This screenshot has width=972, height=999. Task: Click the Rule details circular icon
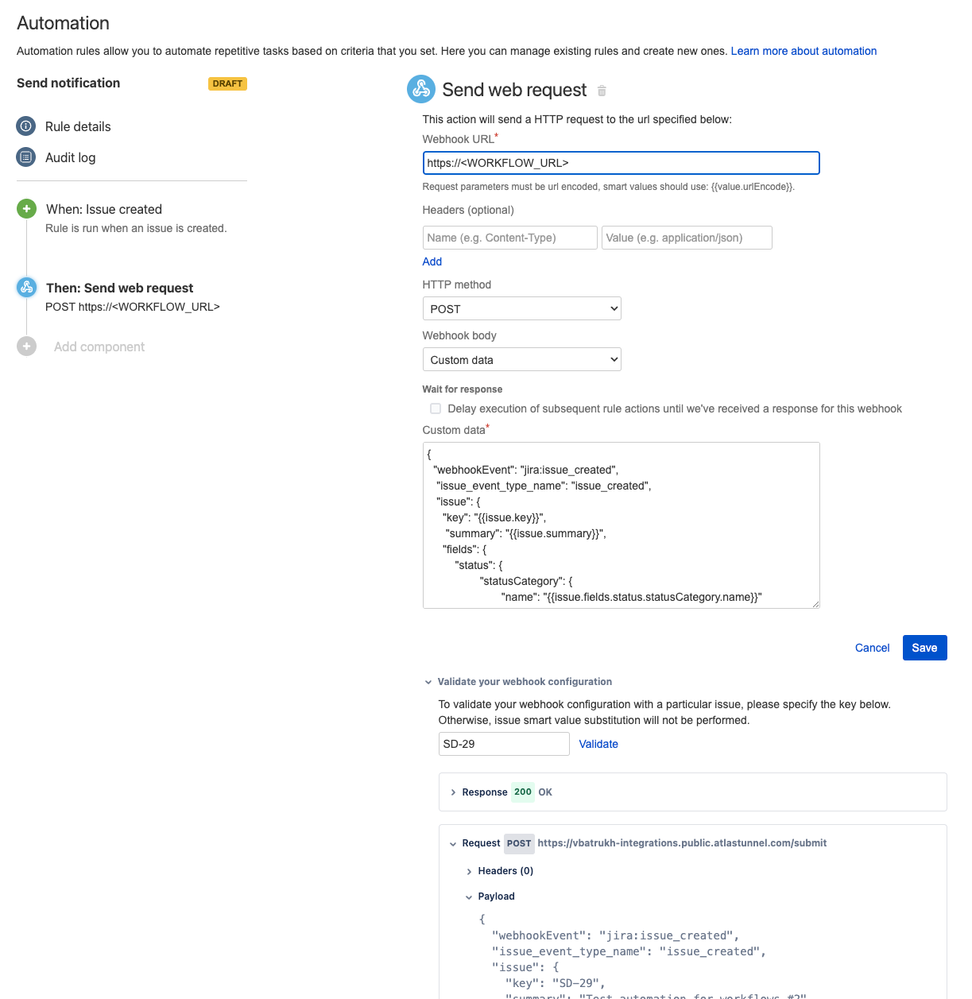pyautogui.click(x=25, y=126)
